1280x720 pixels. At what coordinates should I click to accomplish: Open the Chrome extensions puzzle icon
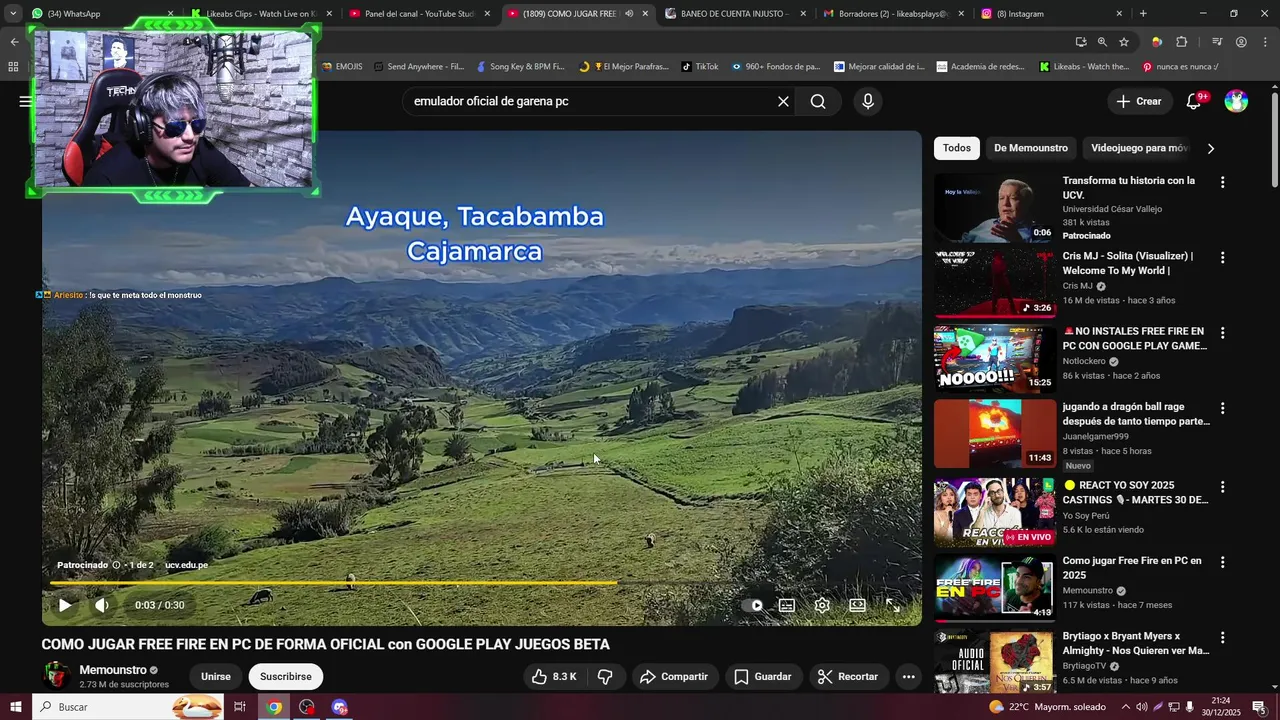tap(1182, 42)
